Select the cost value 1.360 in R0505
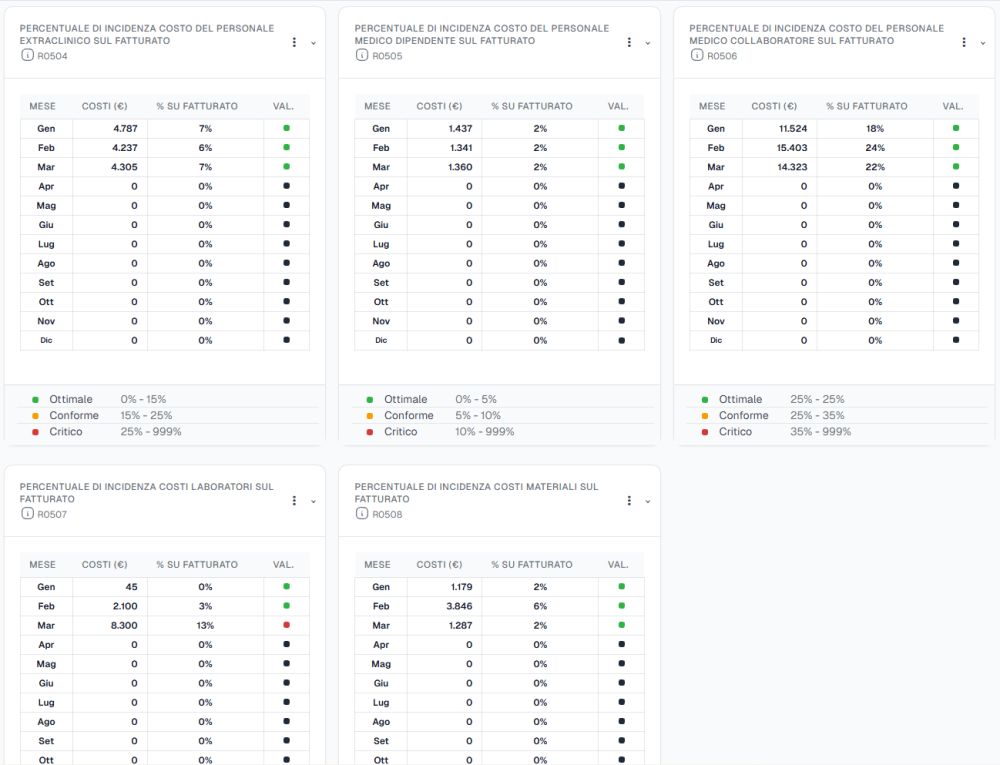This screenshot has width=1000, height=765. click(x=460, y=166)
